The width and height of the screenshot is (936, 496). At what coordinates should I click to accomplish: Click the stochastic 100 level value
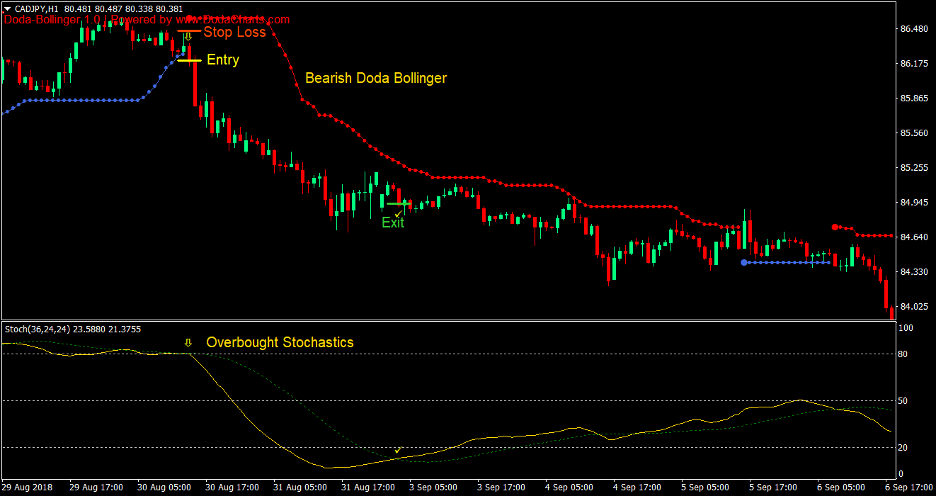coord(906,328)
